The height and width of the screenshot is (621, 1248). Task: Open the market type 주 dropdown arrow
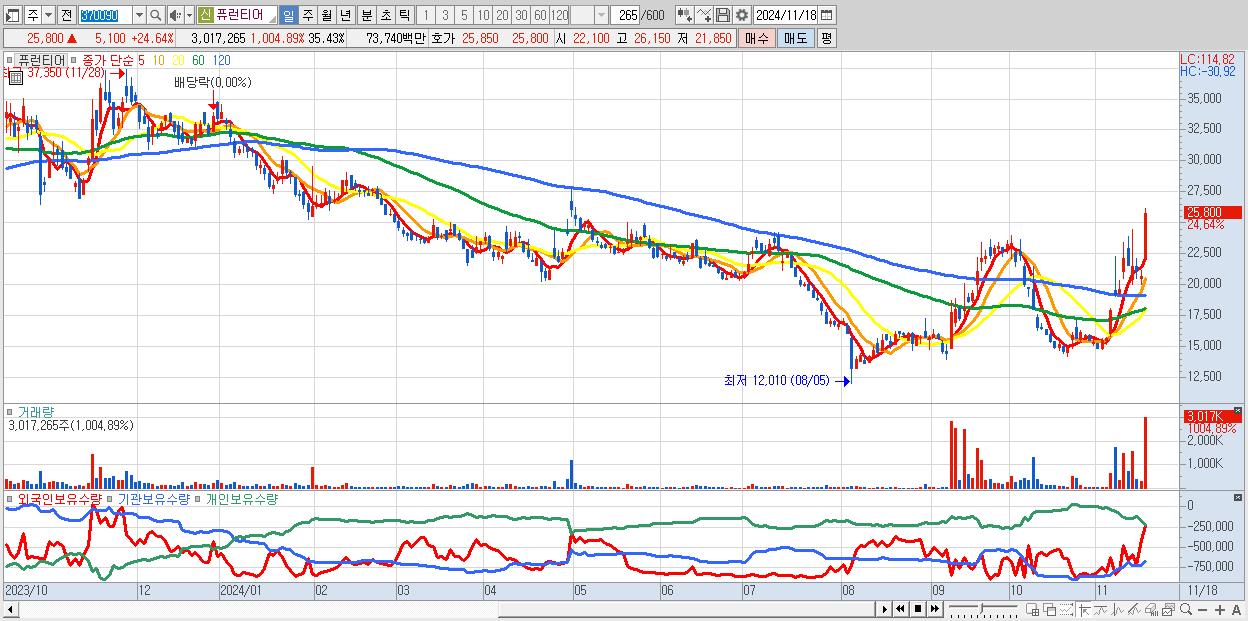pyautogui.click(x=48, y=15)
